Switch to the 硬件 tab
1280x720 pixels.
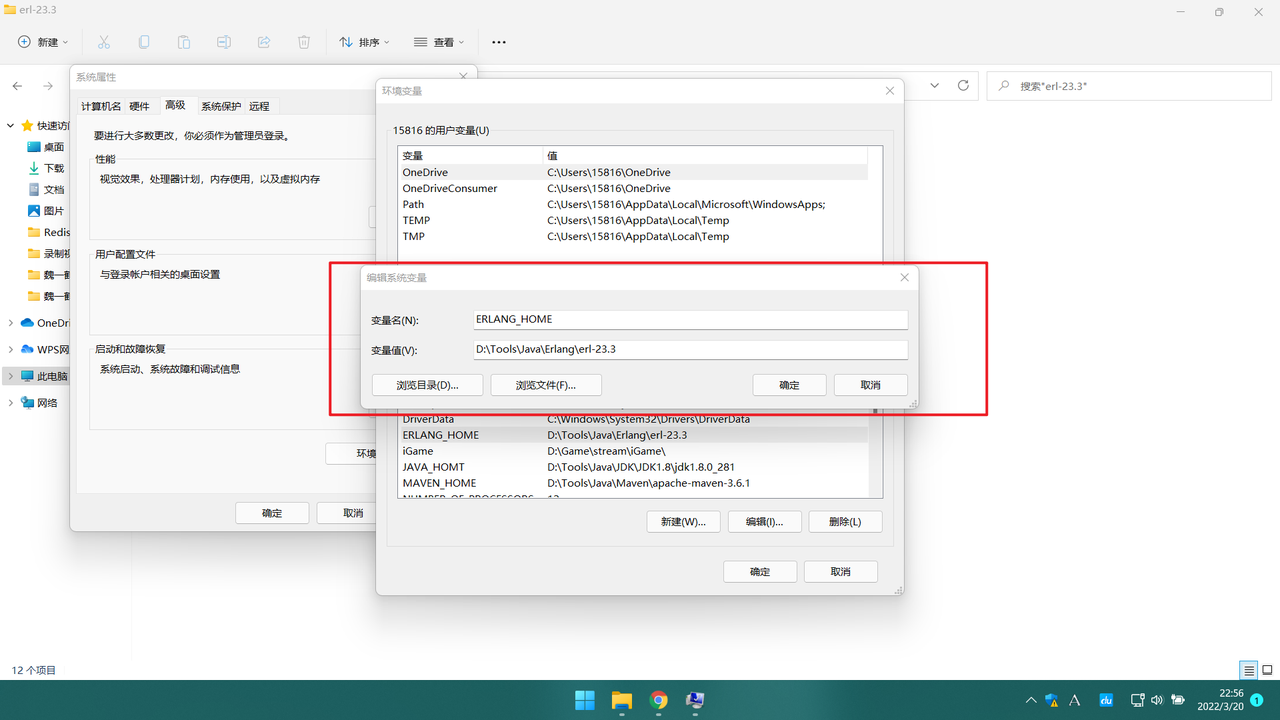[139, 106]
